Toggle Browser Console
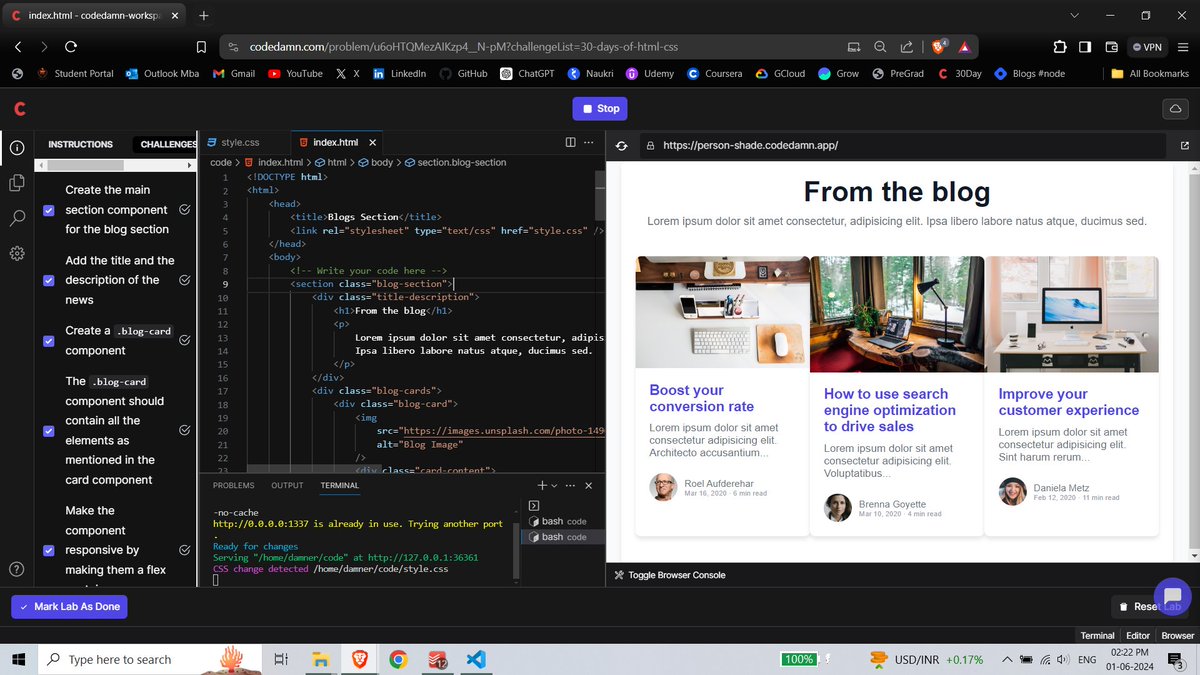 click(x=670, y=575)
